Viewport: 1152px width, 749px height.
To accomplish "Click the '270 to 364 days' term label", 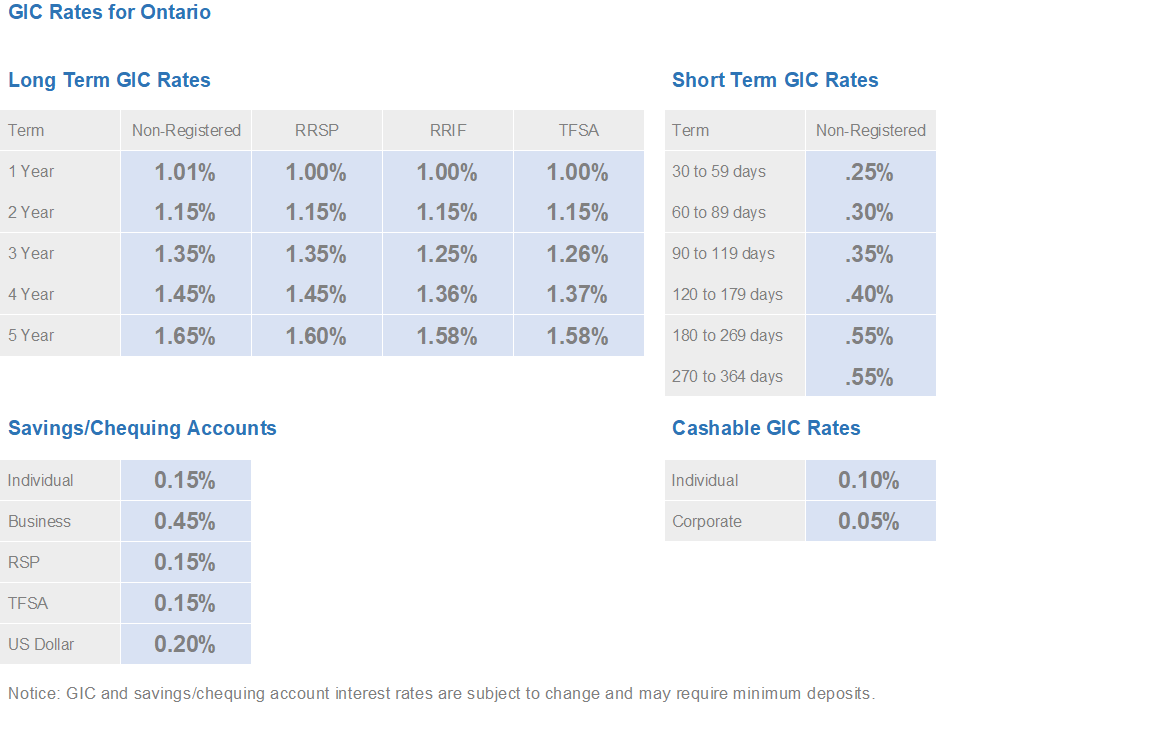I will tap(727, 377).
